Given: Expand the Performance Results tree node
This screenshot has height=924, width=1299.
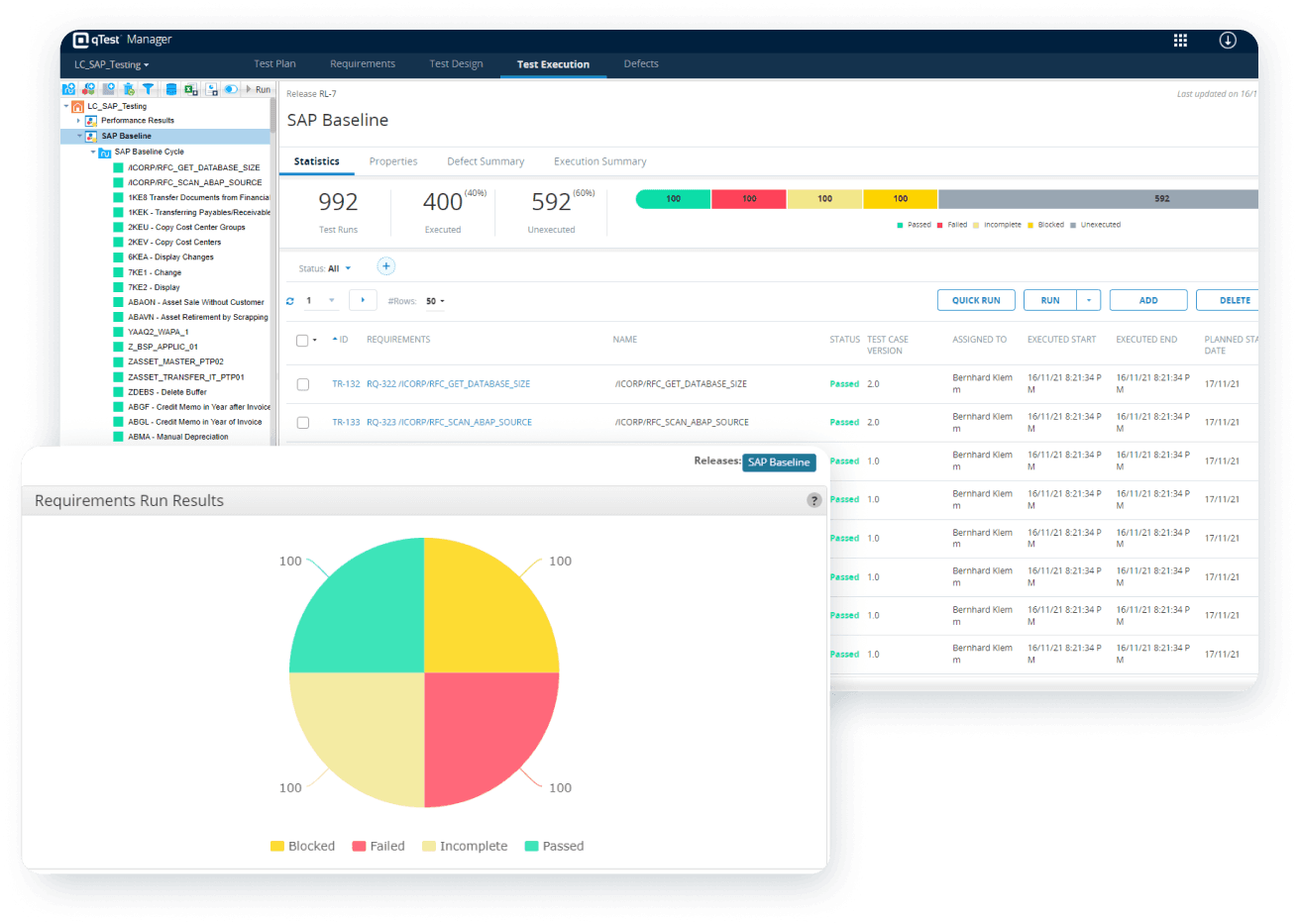Looking at the screenshot, I should [x=79, y=121].
